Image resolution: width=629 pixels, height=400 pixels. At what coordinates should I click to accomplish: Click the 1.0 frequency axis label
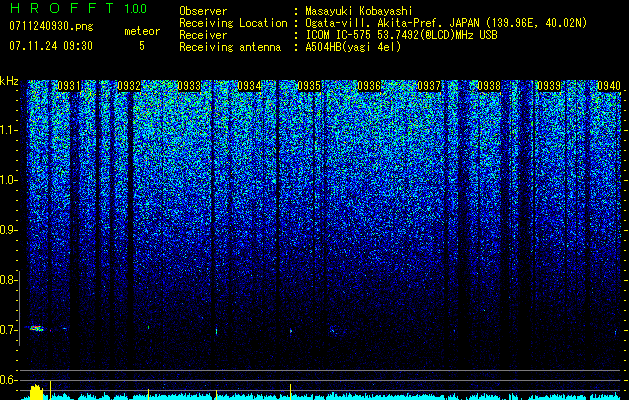click(x=8, y=180)
